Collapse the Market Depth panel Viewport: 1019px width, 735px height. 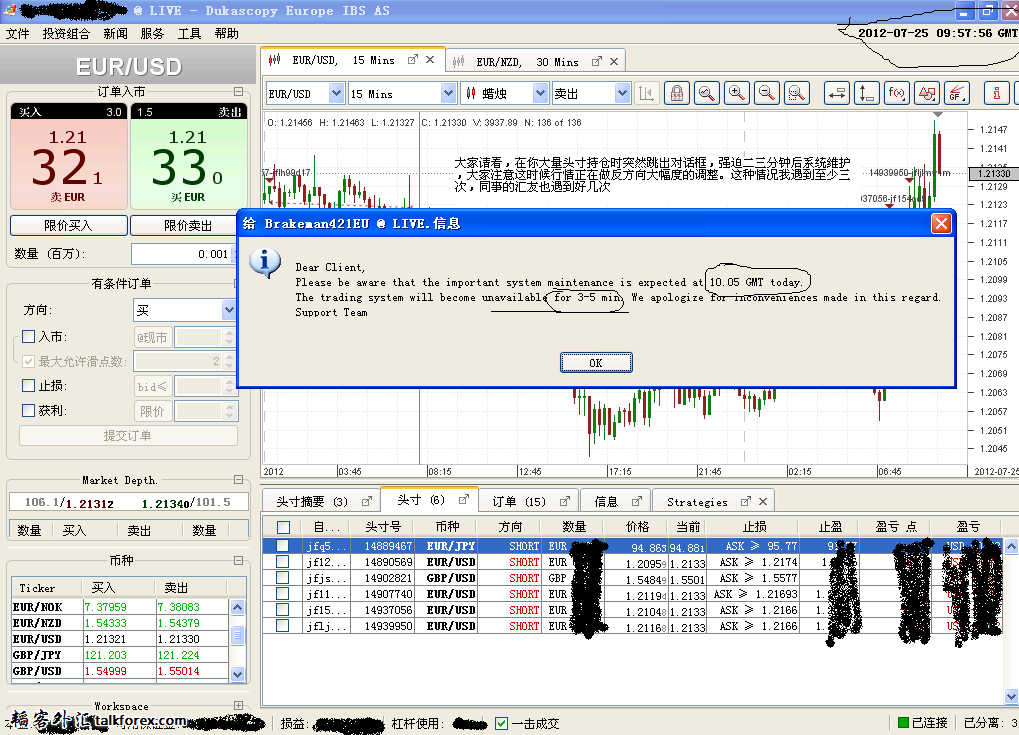click(x=239, y=480)
